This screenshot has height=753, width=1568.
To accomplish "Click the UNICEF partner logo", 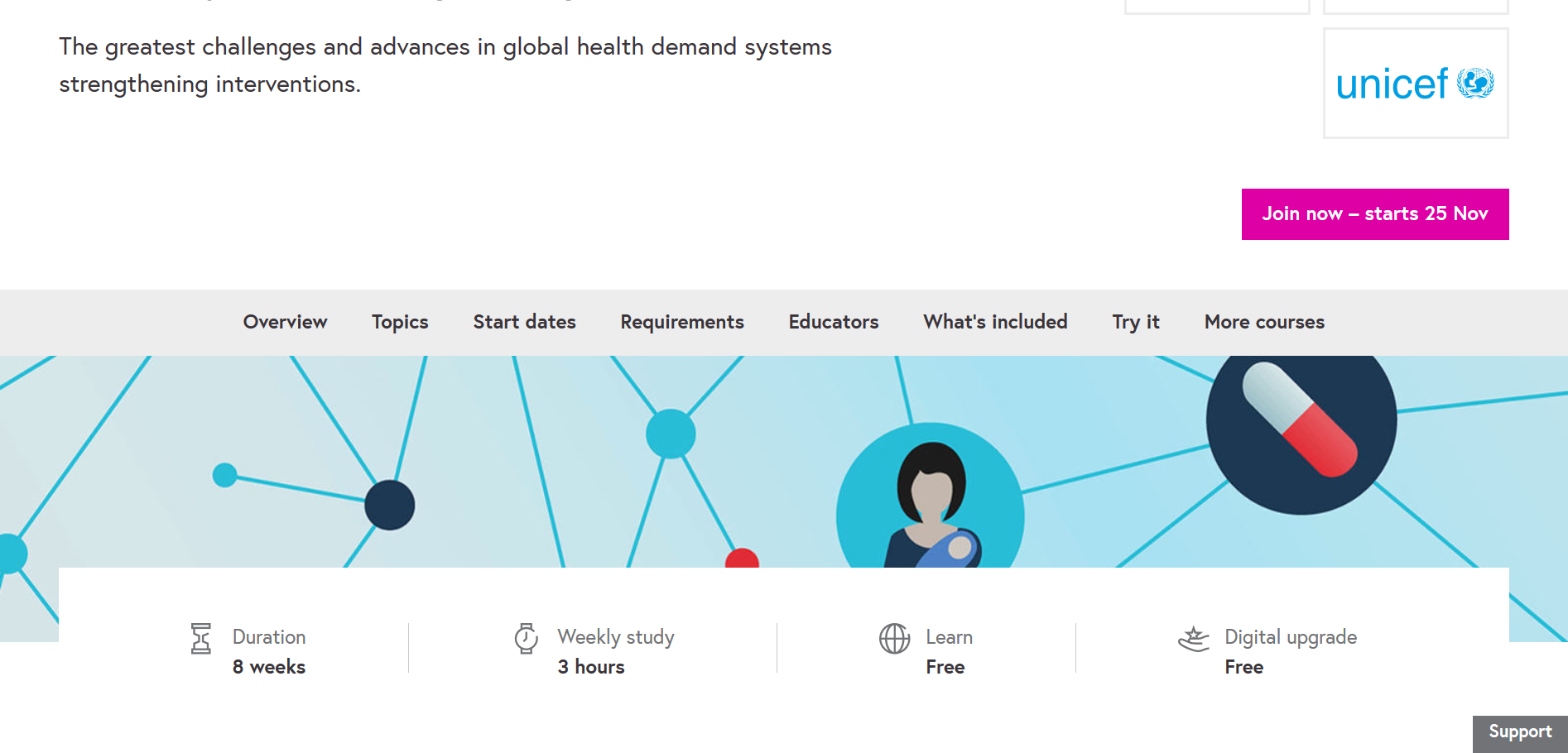I will (x=1416, y=84).
